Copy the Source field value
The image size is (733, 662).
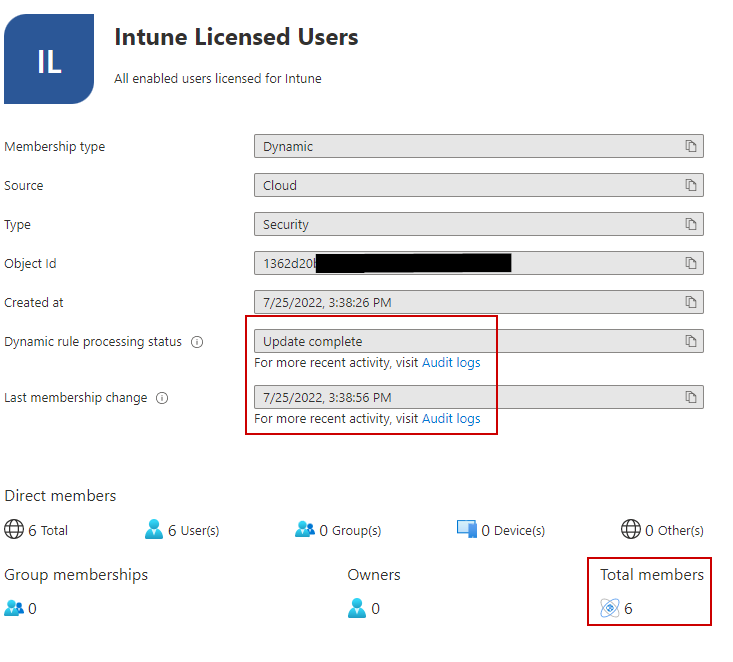[x=690, y=185]
